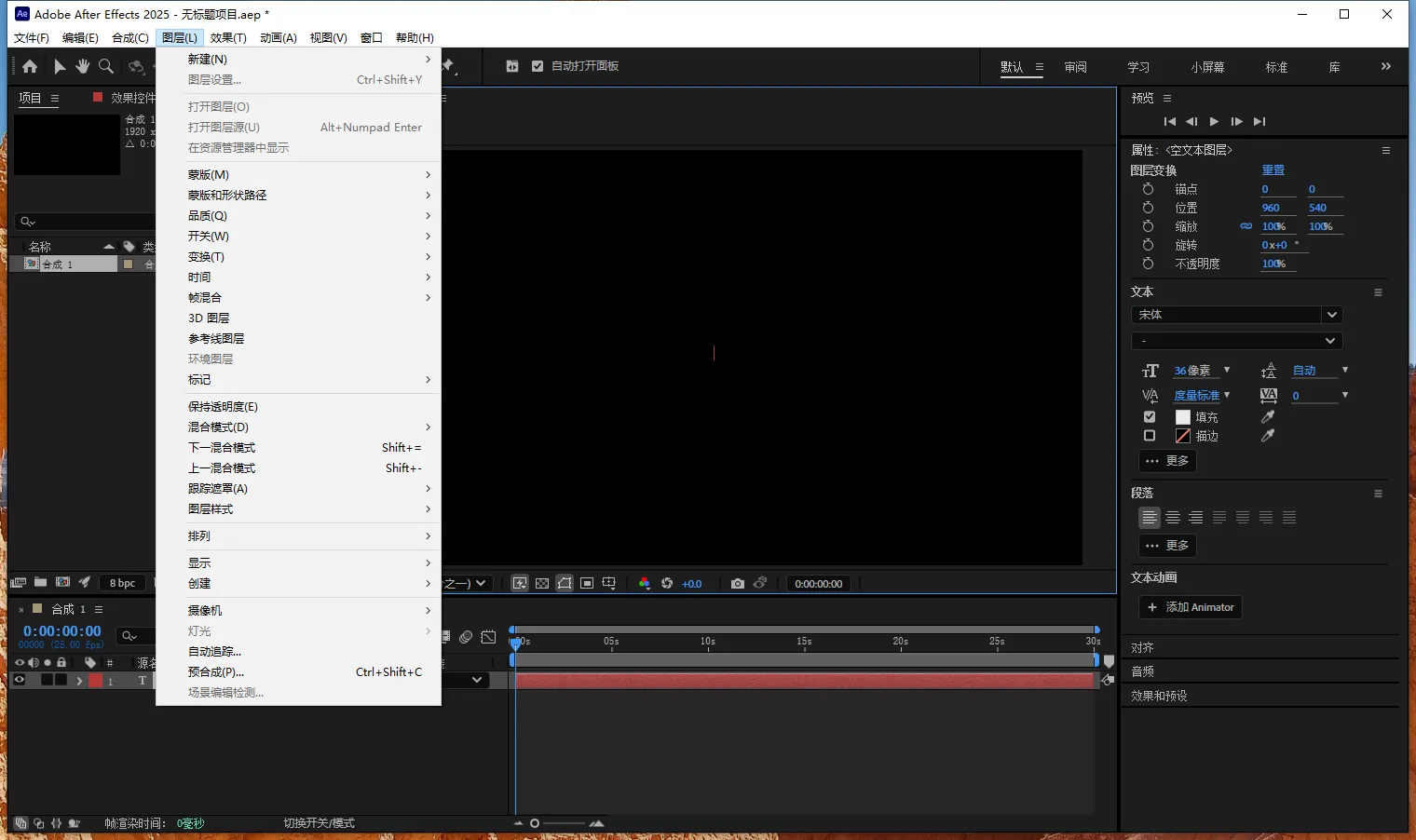The width and height of the screenshot is (1416, 840).
Task: Click 重置 to reset layer transform
Action: 1273,170
